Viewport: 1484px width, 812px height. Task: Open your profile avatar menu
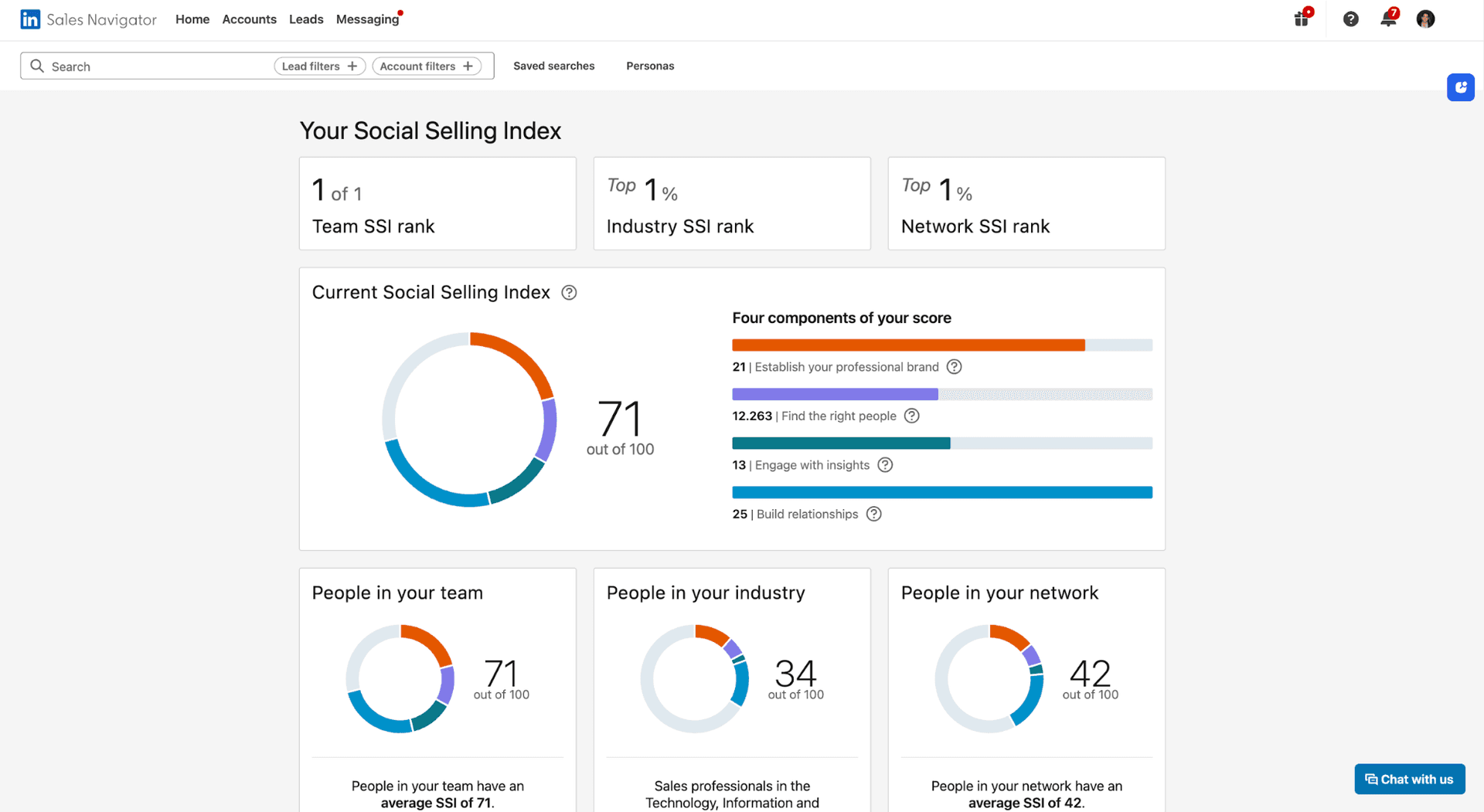coord(1425,19)
